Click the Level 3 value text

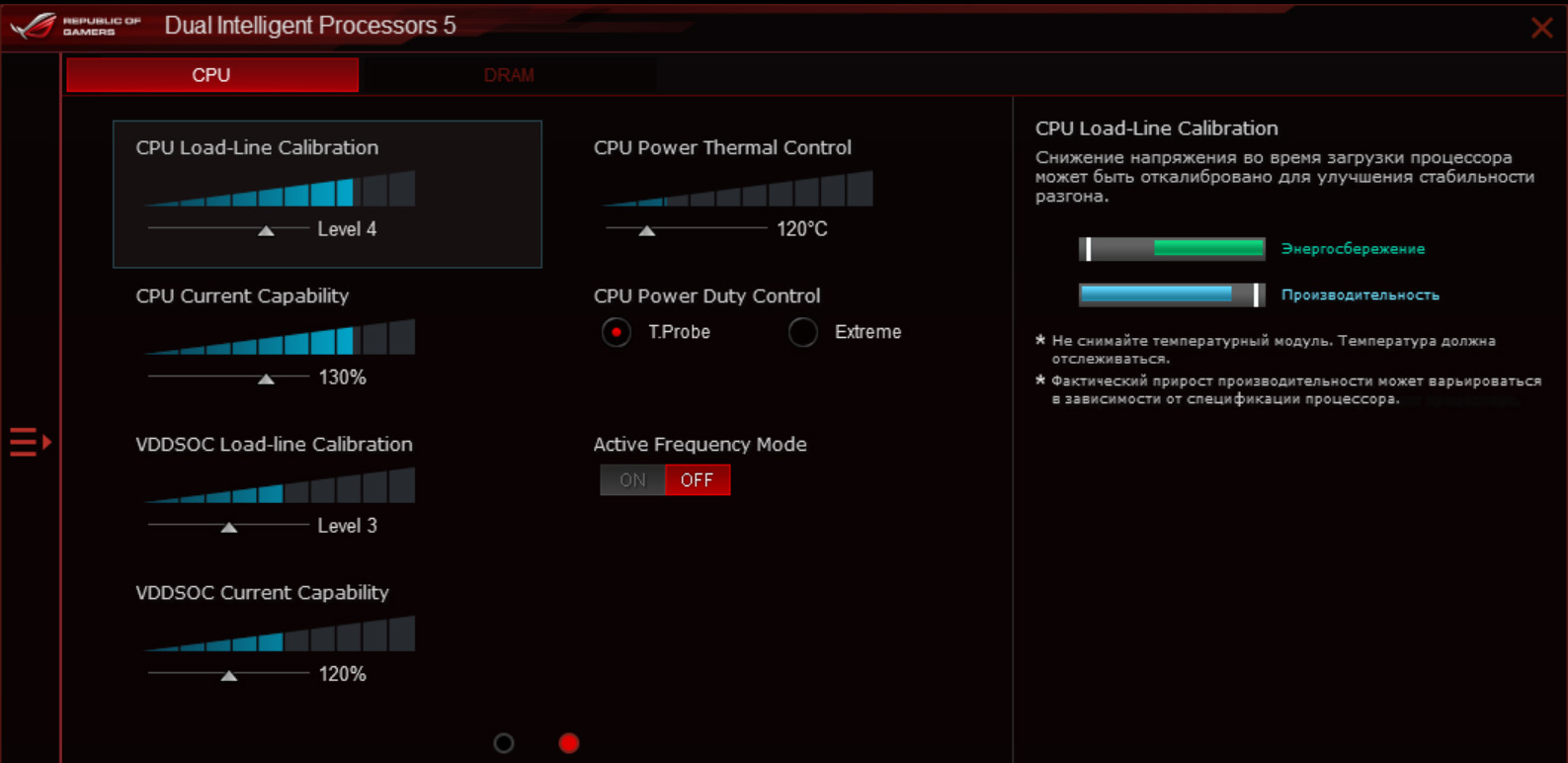pos(347,526)
